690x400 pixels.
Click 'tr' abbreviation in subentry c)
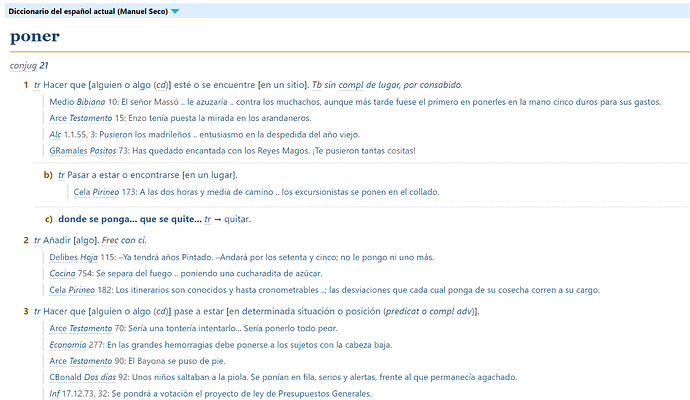[208, 219]
